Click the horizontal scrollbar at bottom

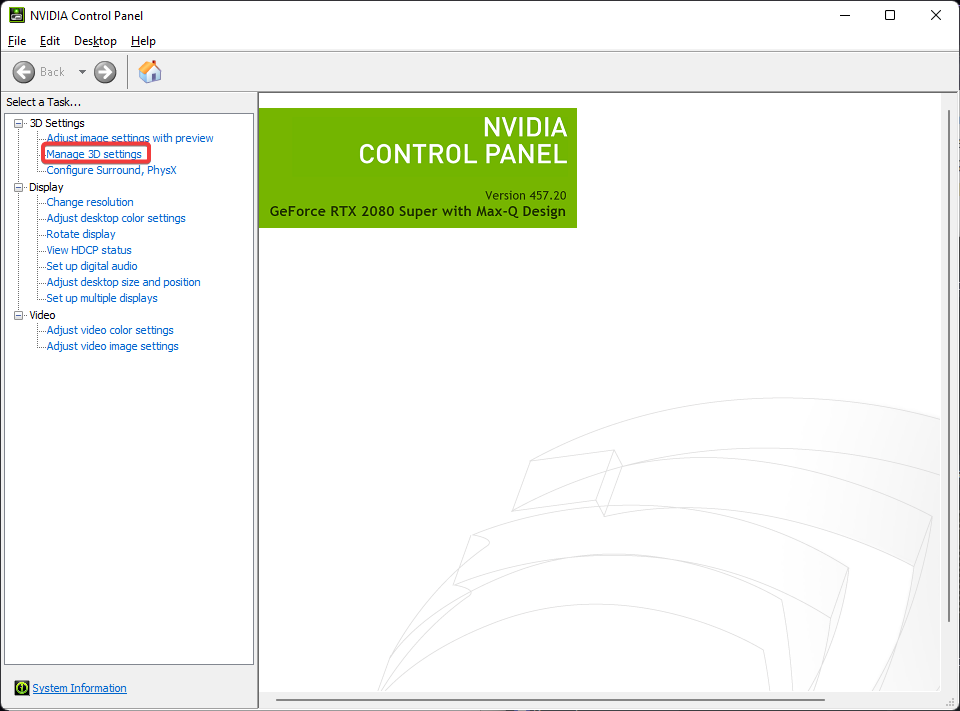[549, 699]
